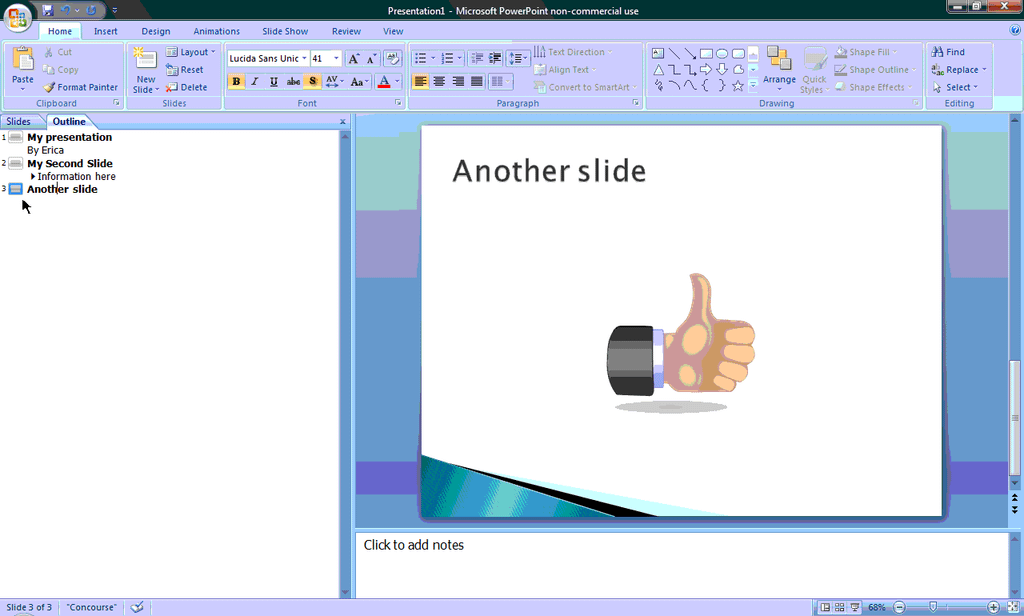Click the zoom slider handle
This screenshot has height=616, width=1024.
coord(933,607)
